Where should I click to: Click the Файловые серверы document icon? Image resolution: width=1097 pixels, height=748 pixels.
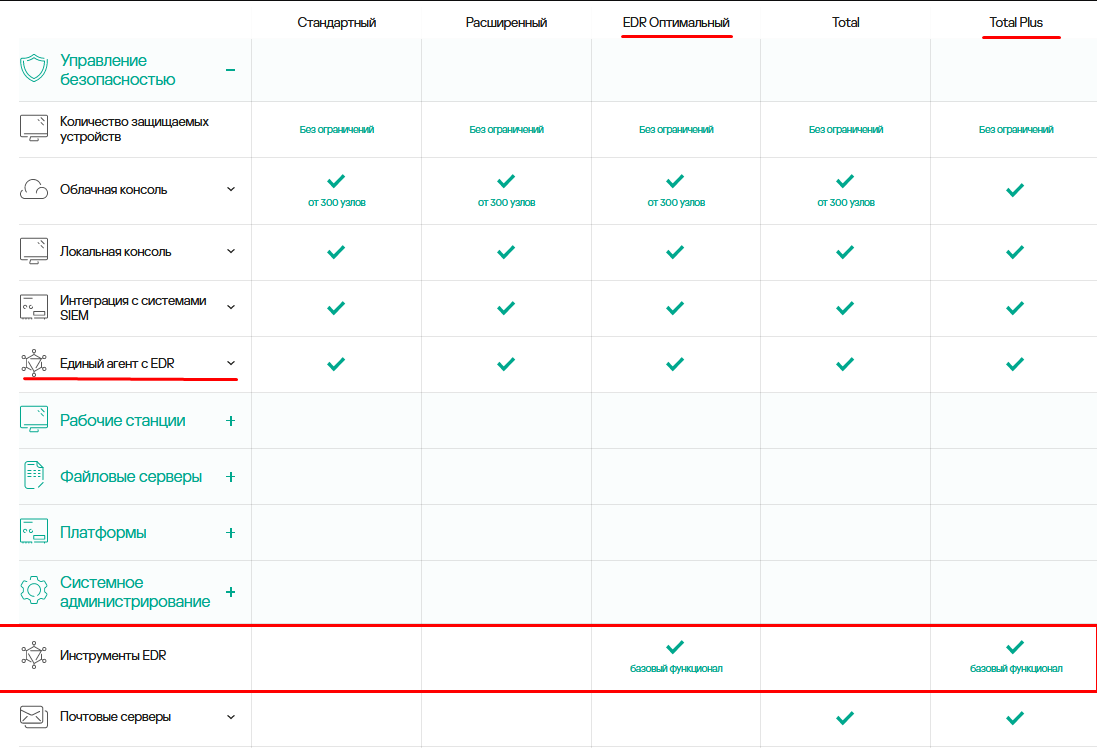[34, 476]
